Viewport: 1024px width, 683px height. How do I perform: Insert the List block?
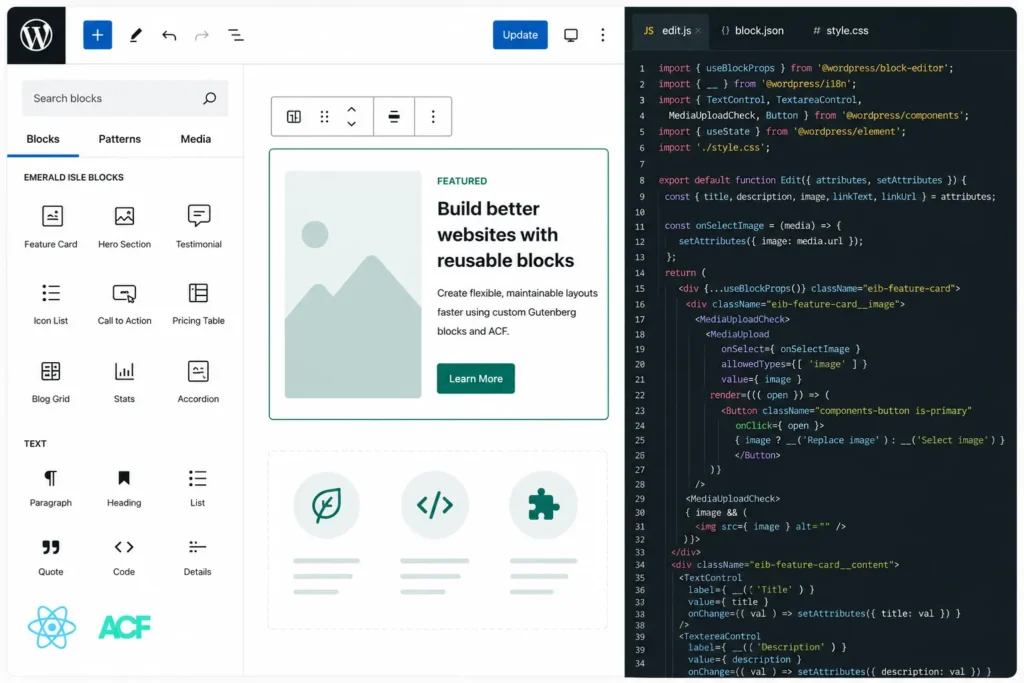click(x=197, y=488)
